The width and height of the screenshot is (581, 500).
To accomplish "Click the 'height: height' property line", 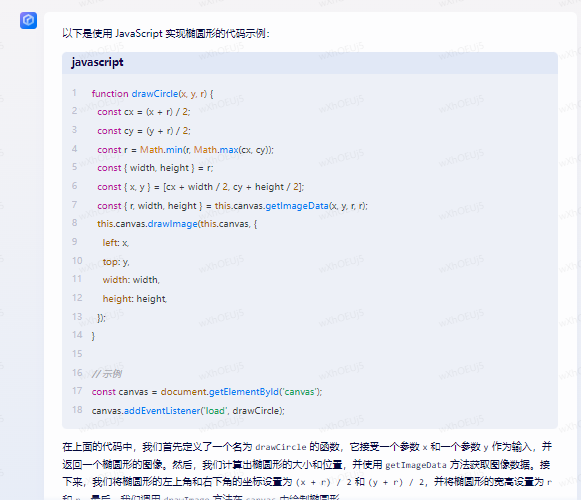I will click(135, 299).
